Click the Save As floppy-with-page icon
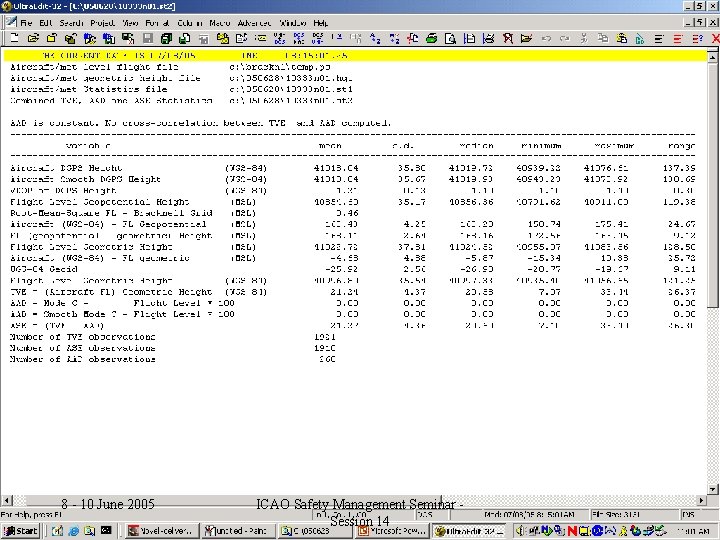This screenshot has height=540, width=720. [x=185, y=39]
